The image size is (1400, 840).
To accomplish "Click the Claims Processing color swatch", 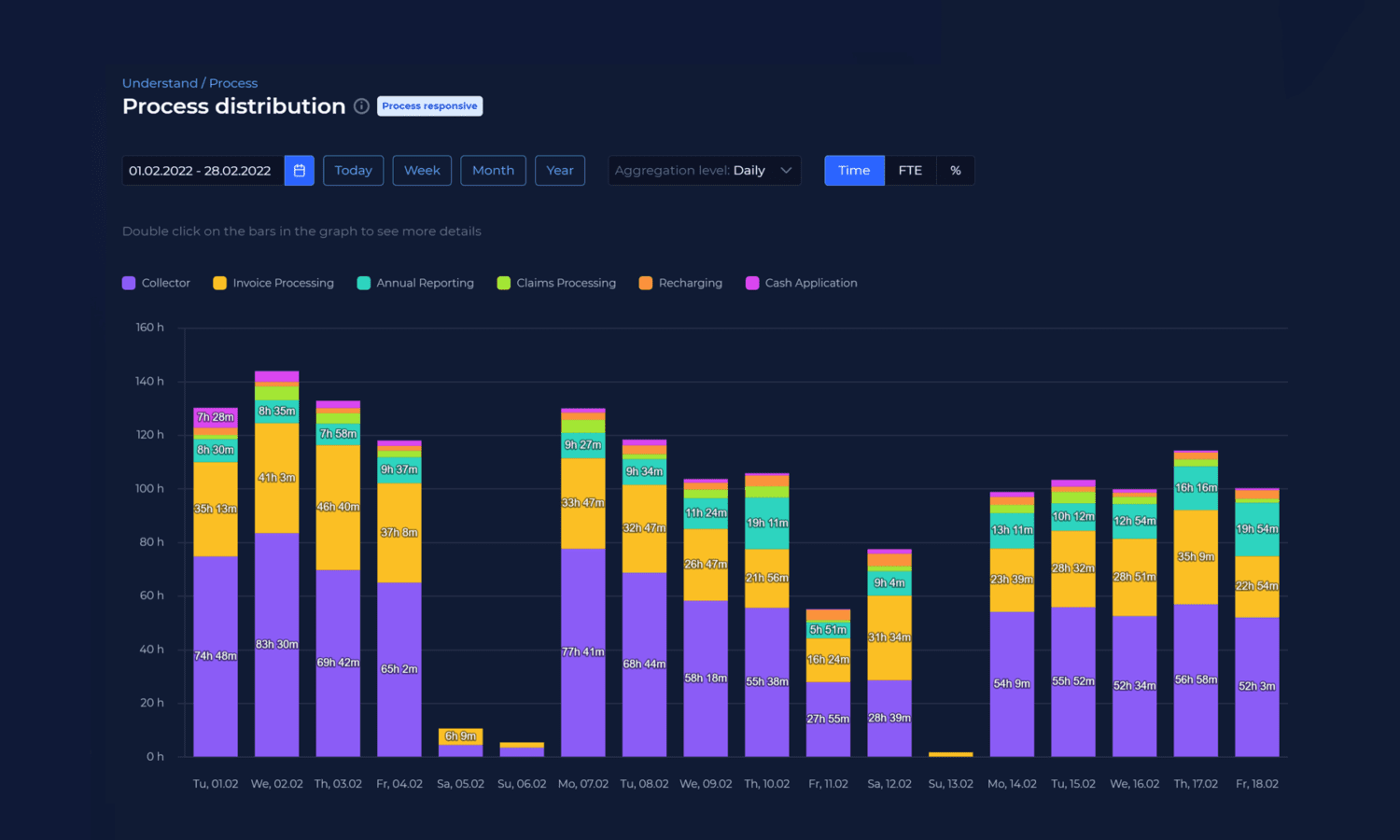I will point(504,283).
